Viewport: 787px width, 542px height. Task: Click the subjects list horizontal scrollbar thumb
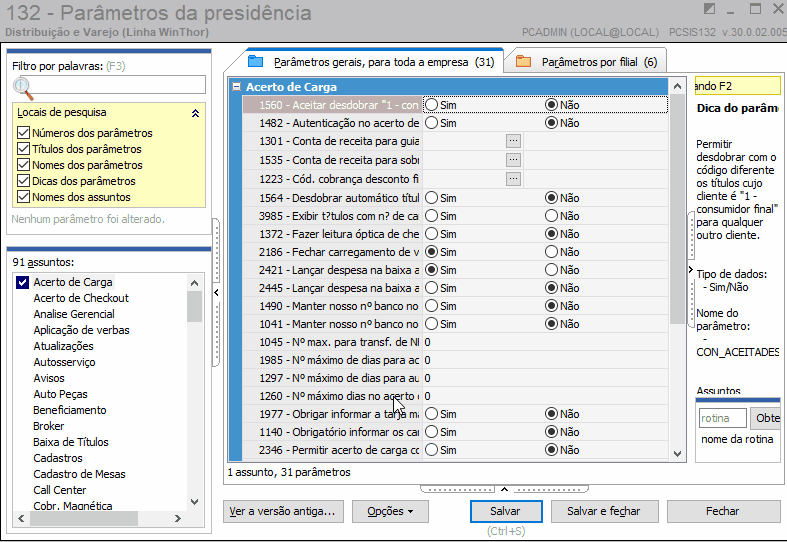coord(83,518)
